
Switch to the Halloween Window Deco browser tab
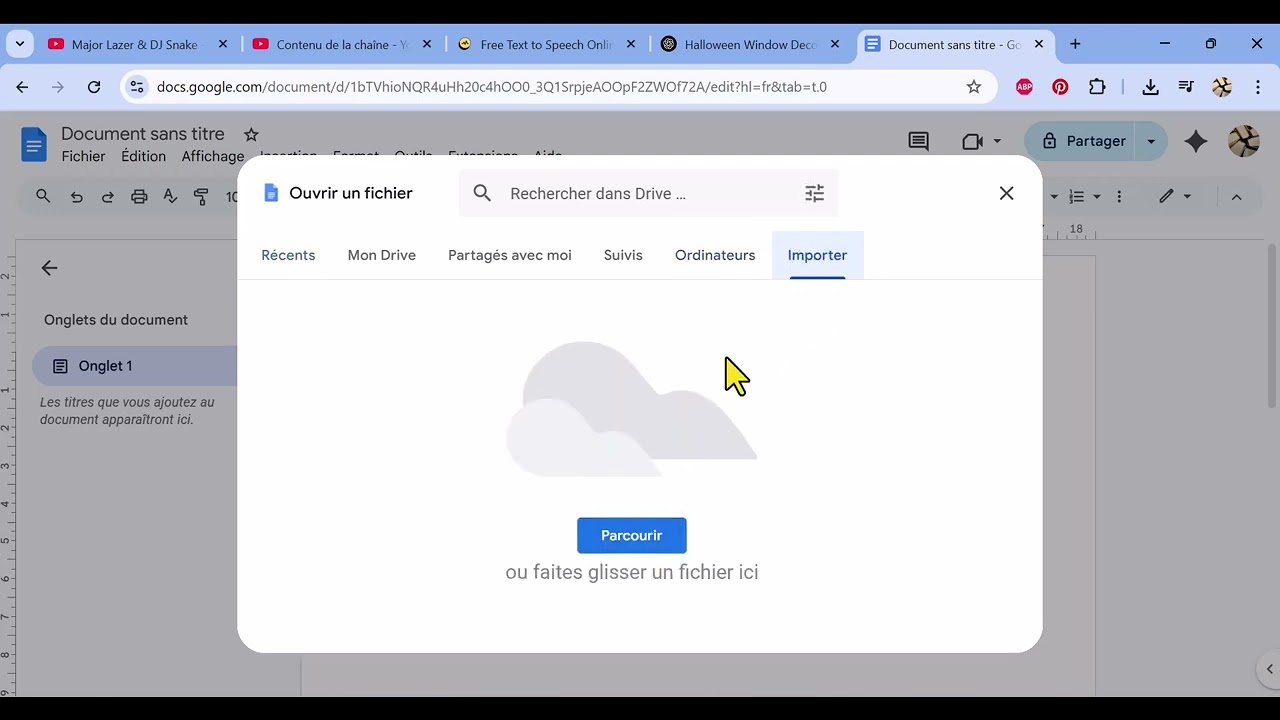[751, 45]
